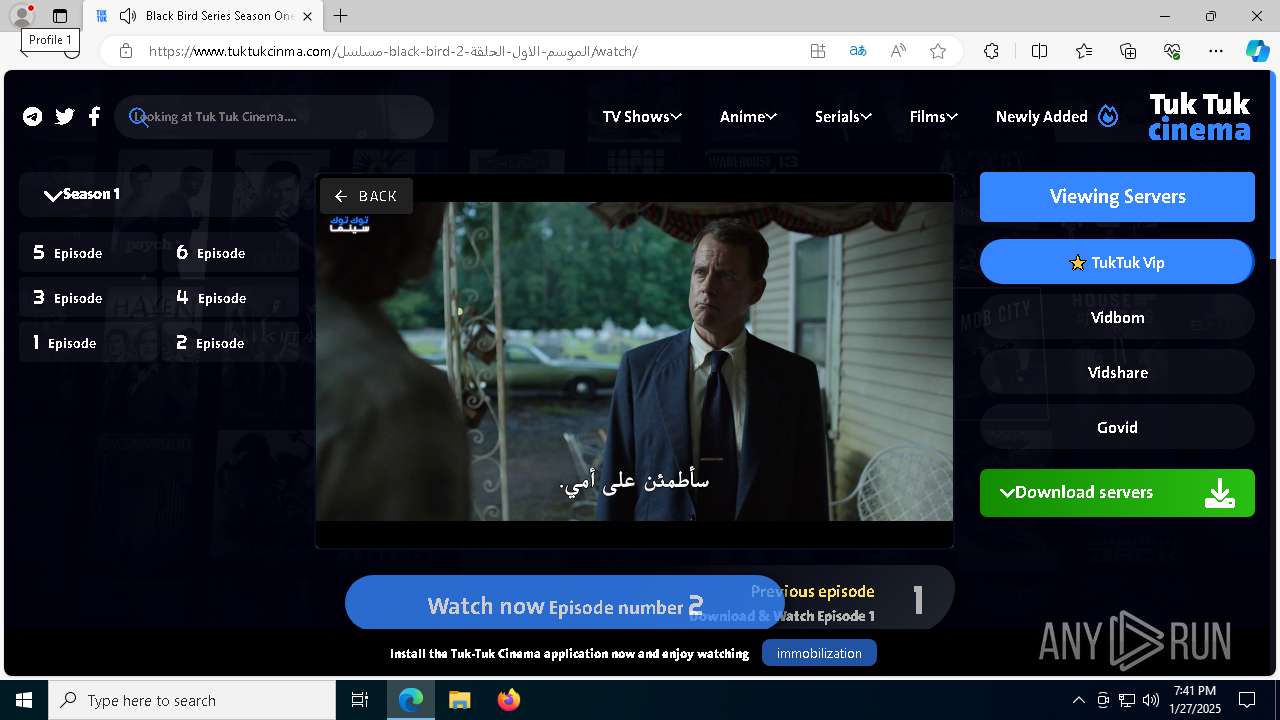Expand the TV Shows menu
Screen dimensions: 1280x720
pos(642,117)
